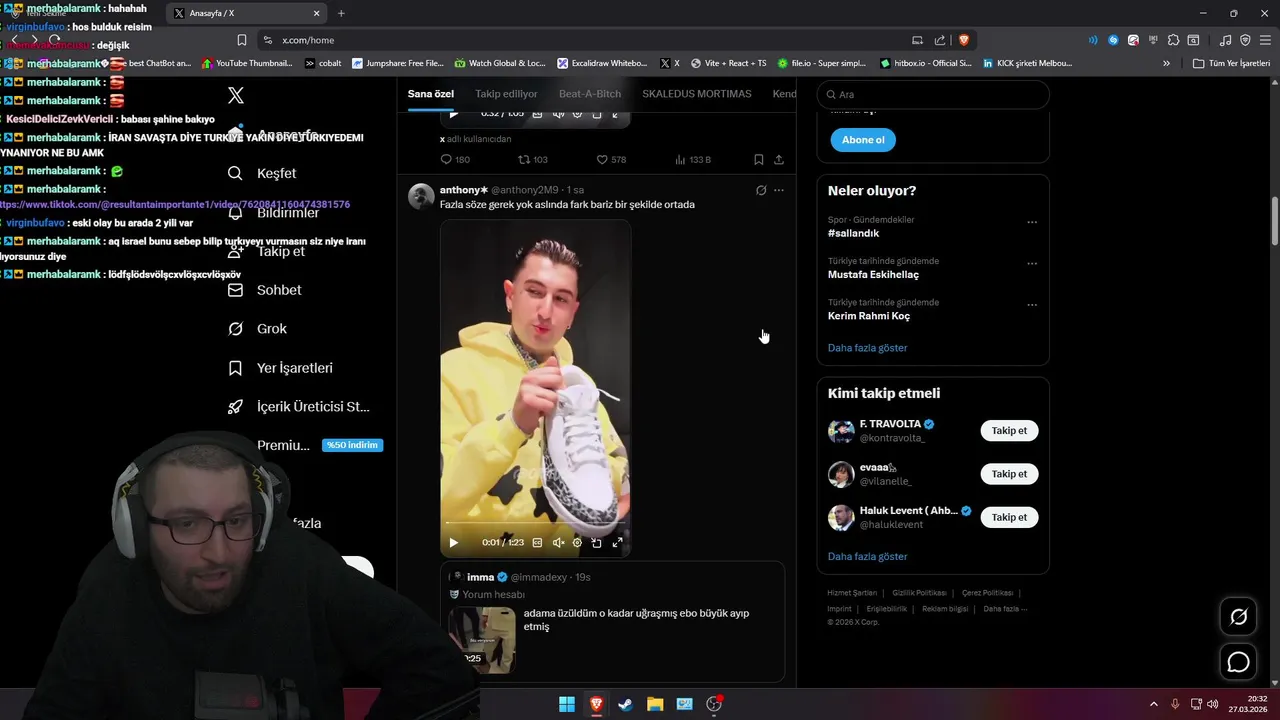Screen dimensions: 1280x720
Task: Bookmark the post with 578 likes
Action: [759, 160]
